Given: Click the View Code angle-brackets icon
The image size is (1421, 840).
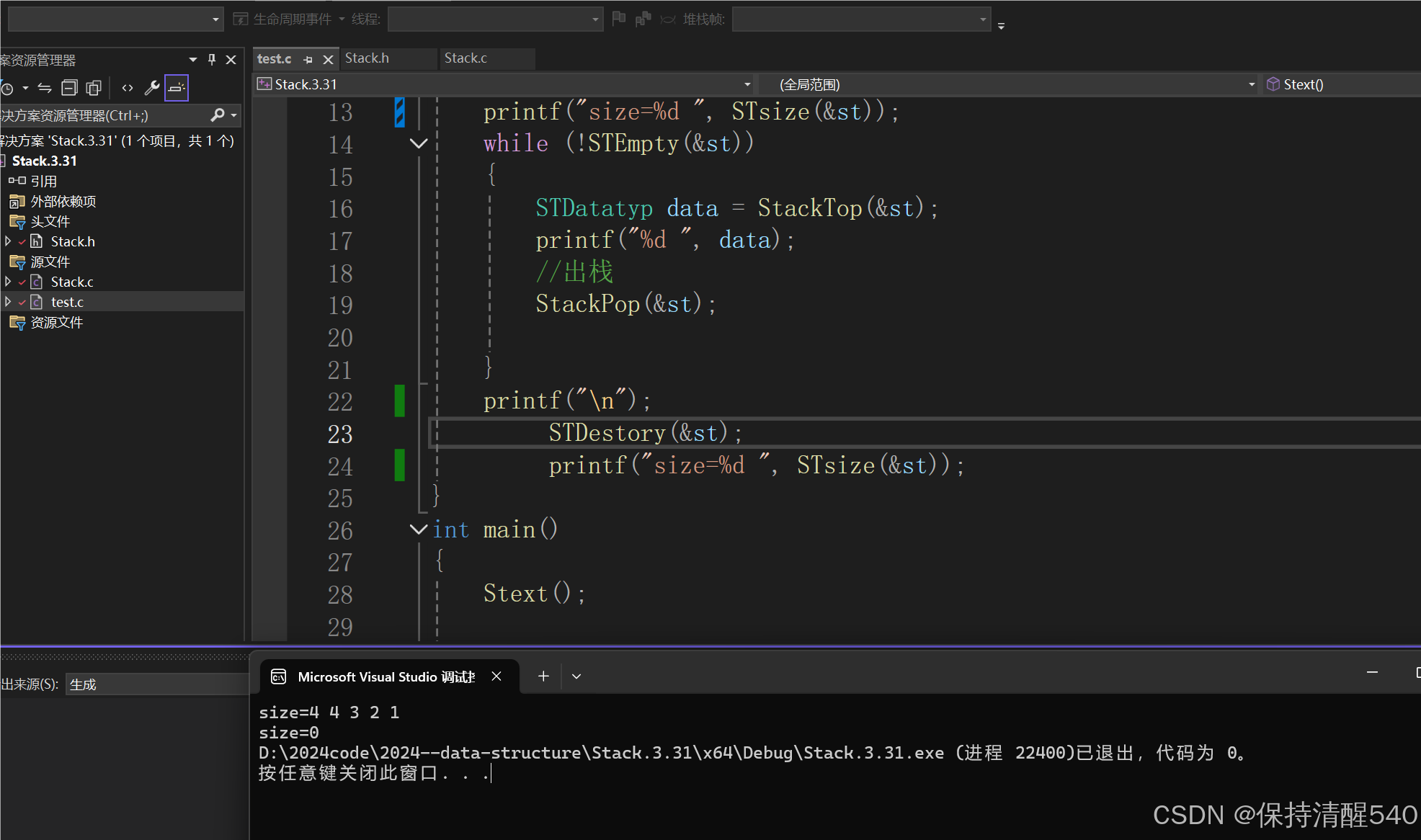Looking at the screenshot, I should 128,88.
